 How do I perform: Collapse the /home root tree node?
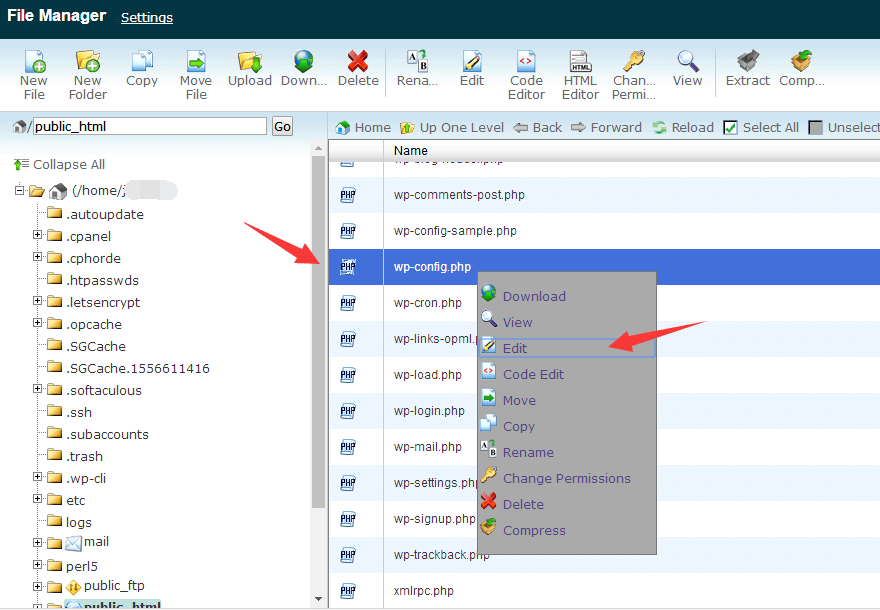(x=19, y=190)
